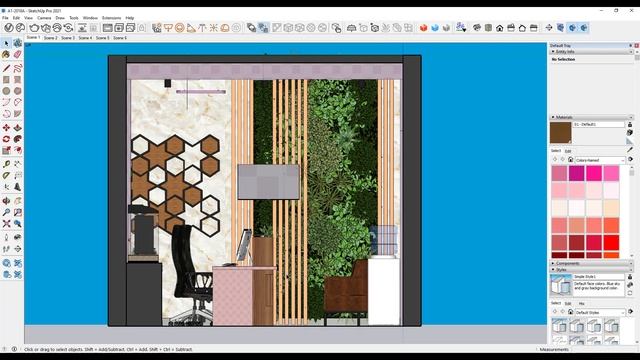Viewport: 640px width, 360px height.
Task: Click the orange circular target icon
Action: click(x=180, y=28)
